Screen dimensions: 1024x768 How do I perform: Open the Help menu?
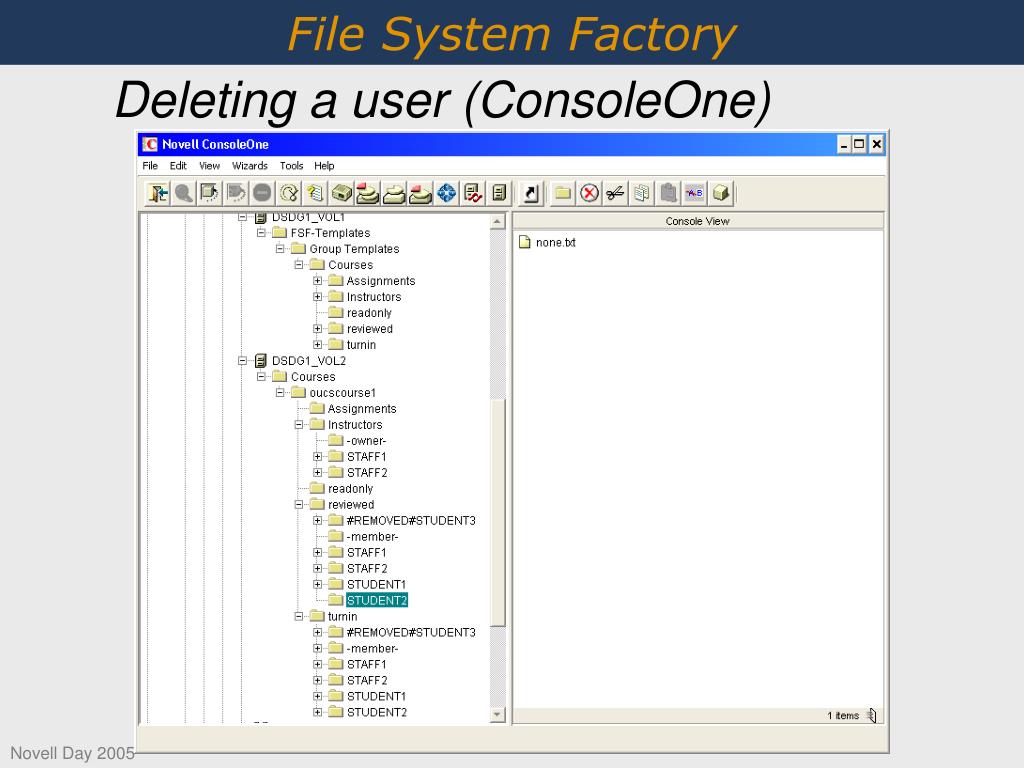point(324,166)
